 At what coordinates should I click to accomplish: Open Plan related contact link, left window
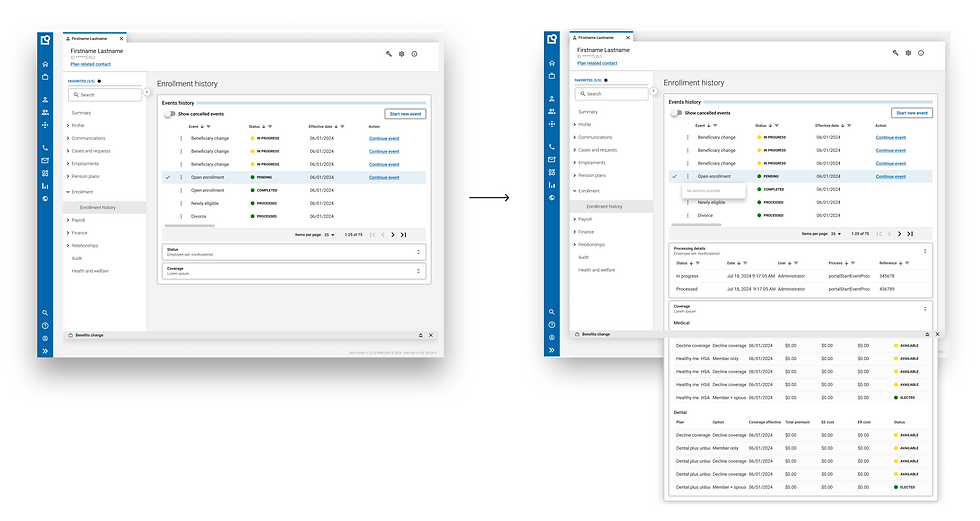(91, 64)
